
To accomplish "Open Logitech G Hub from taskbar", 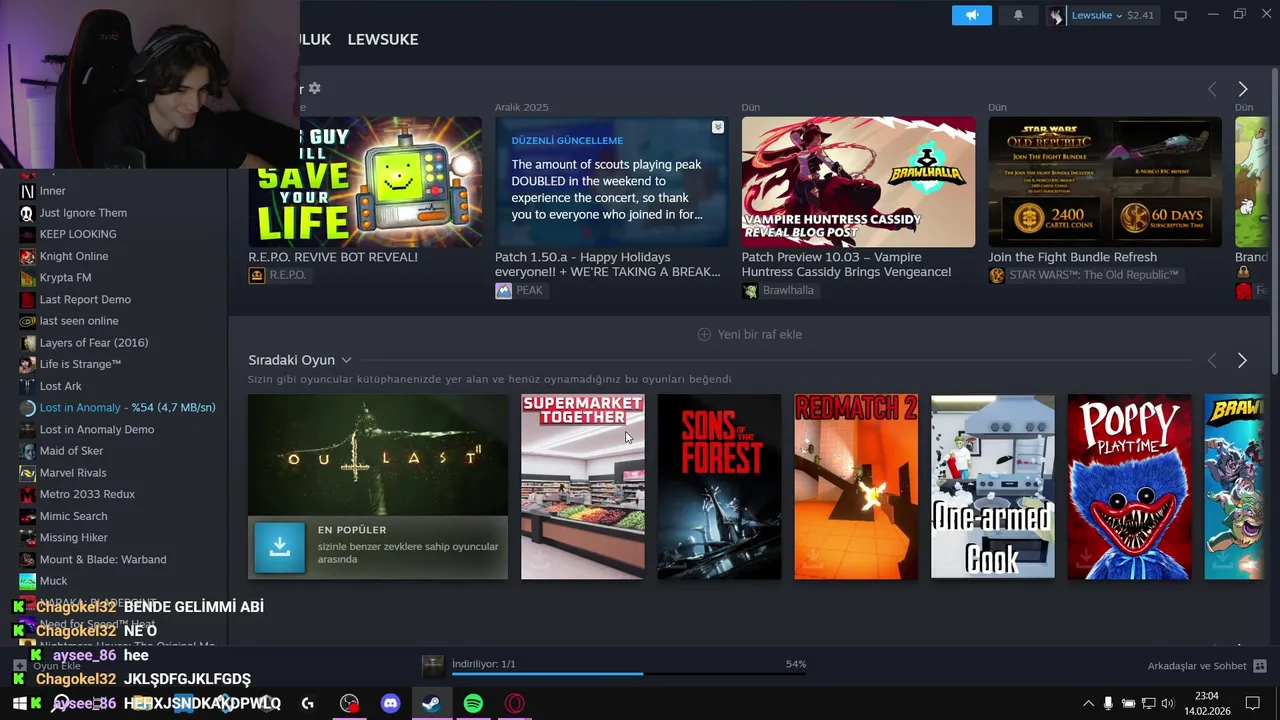I will pos(308,704).
